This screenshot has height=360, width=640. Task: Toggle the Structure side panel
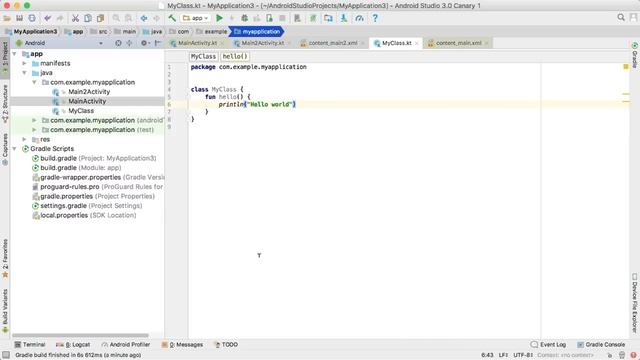click(5, 103)
